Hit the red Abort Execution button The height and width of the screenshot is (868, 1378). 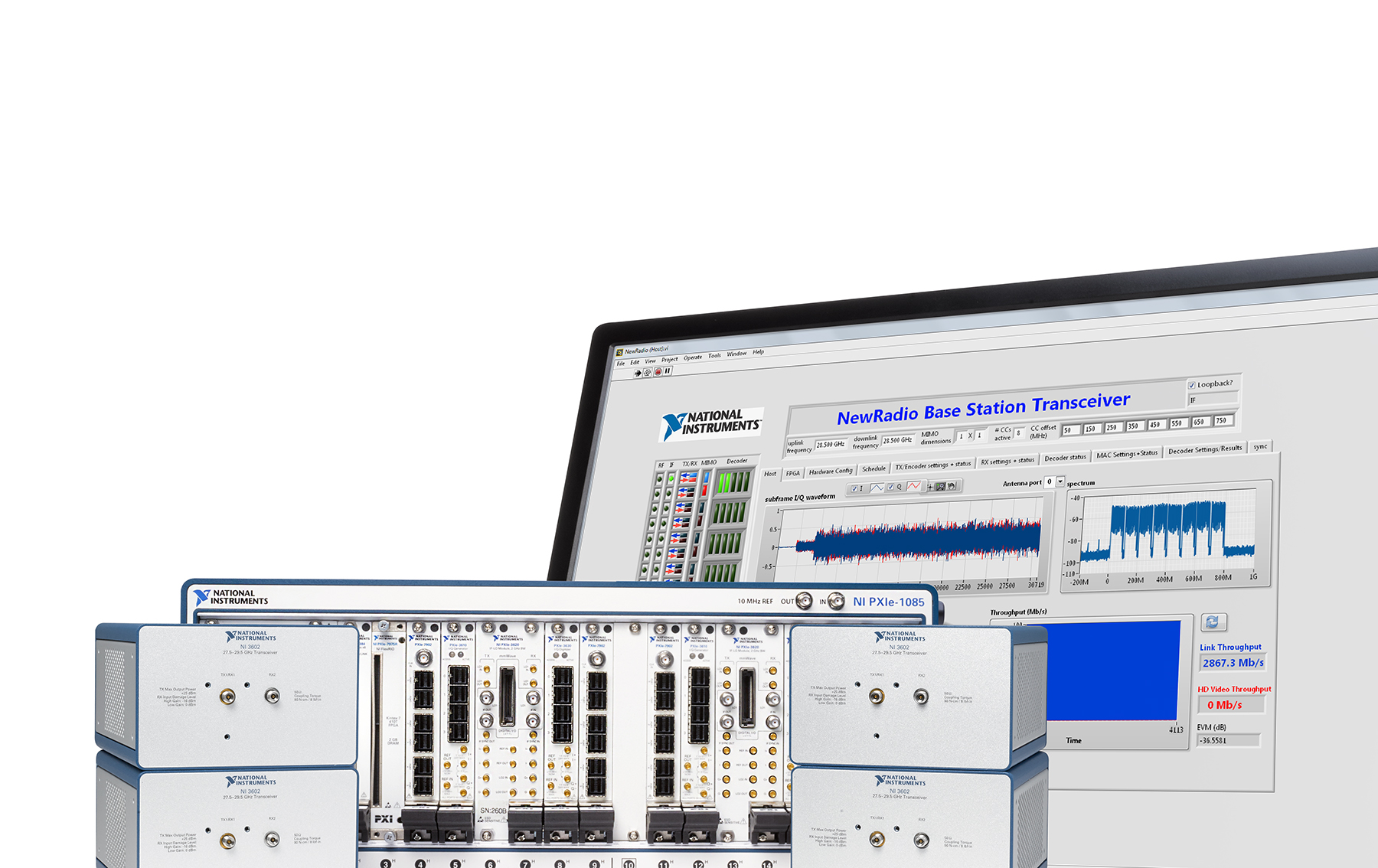(658, 372)
